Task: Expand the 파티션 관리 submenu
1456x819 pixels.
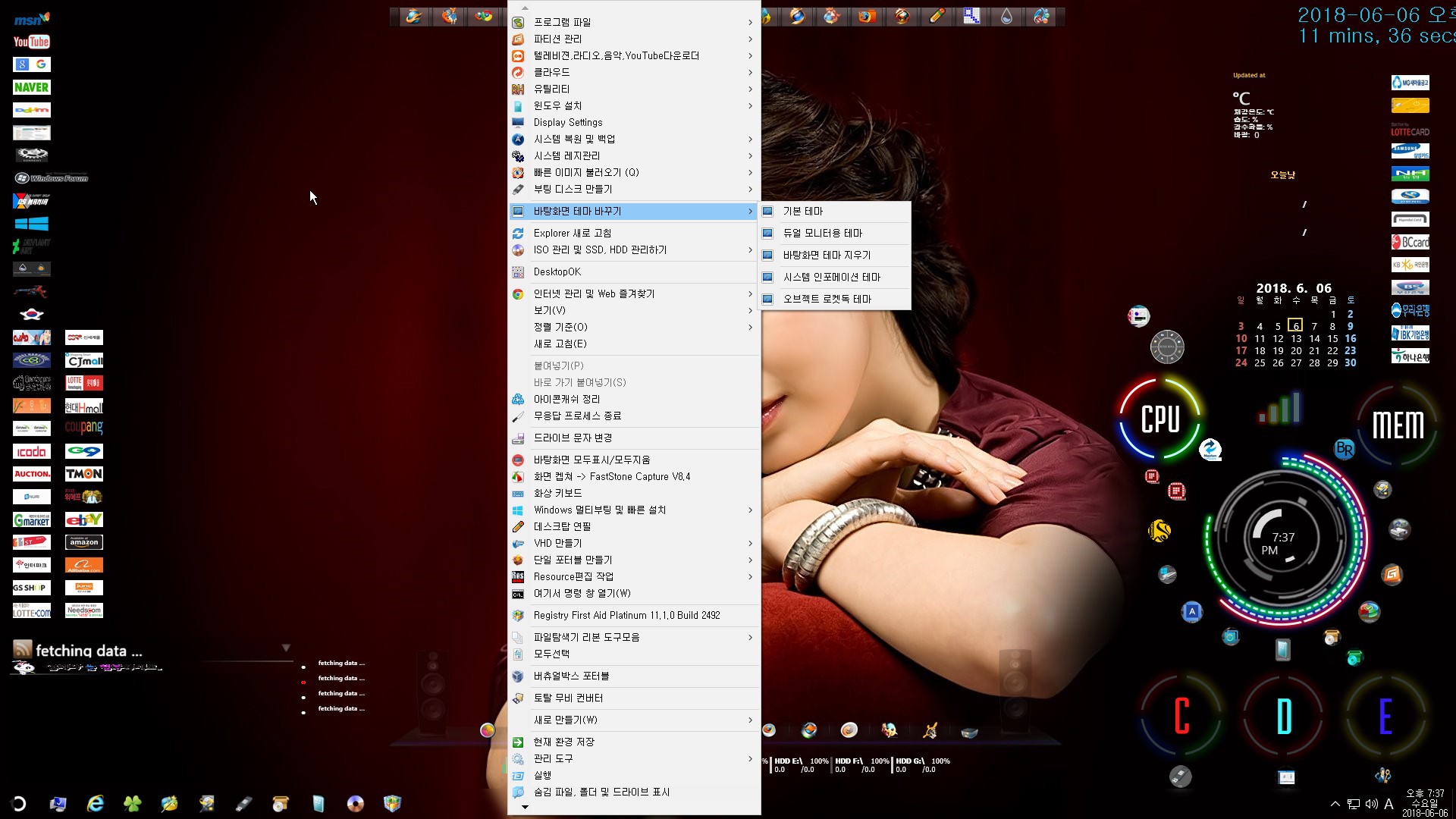Action: (634, 39)
